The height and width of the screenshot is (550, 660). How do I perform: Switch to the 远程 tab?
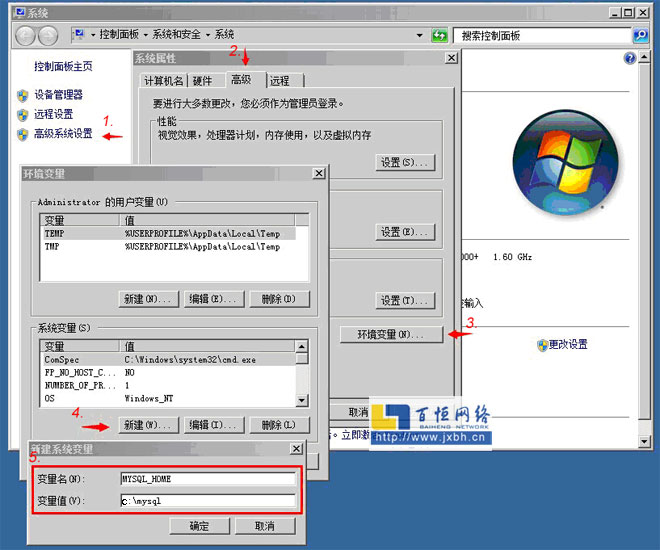[x=285, y=80]
